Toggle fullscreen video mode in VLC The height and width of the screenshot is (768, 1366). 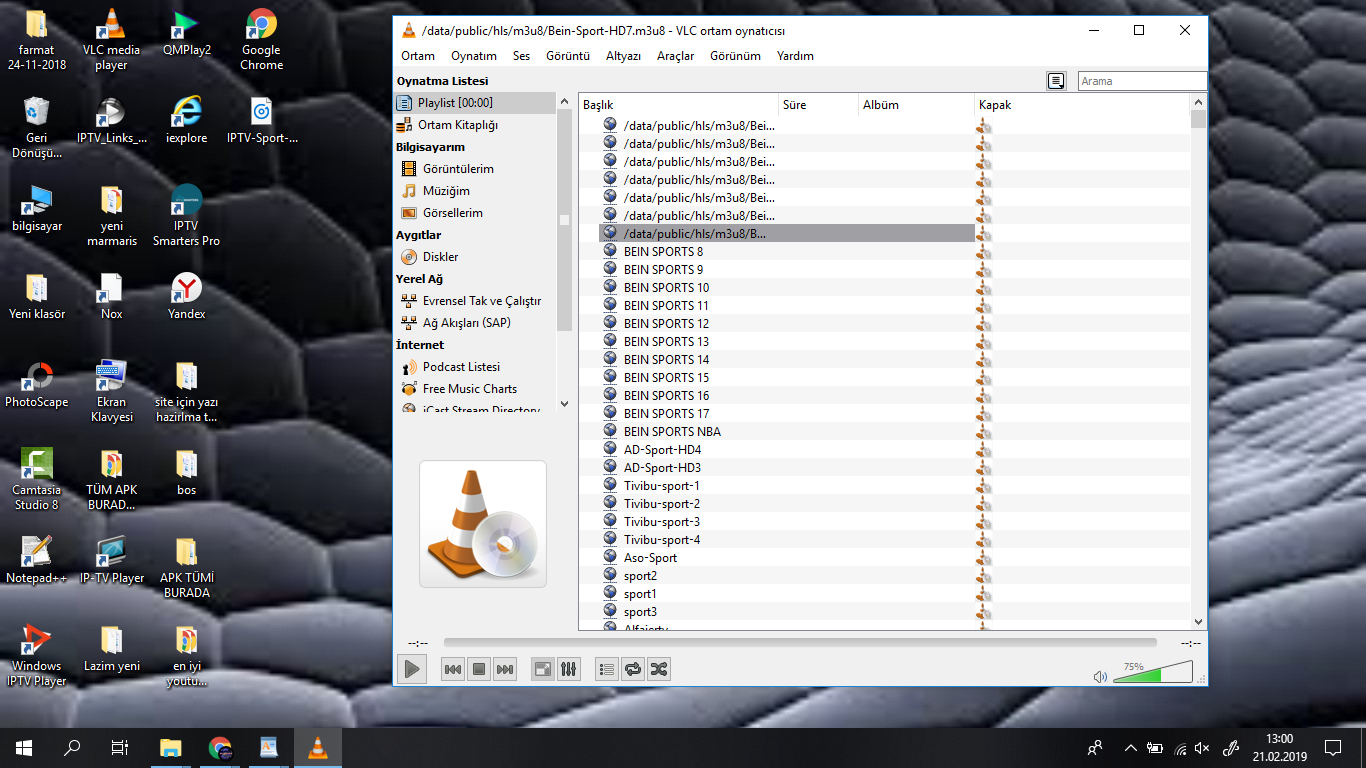(543, 669)
